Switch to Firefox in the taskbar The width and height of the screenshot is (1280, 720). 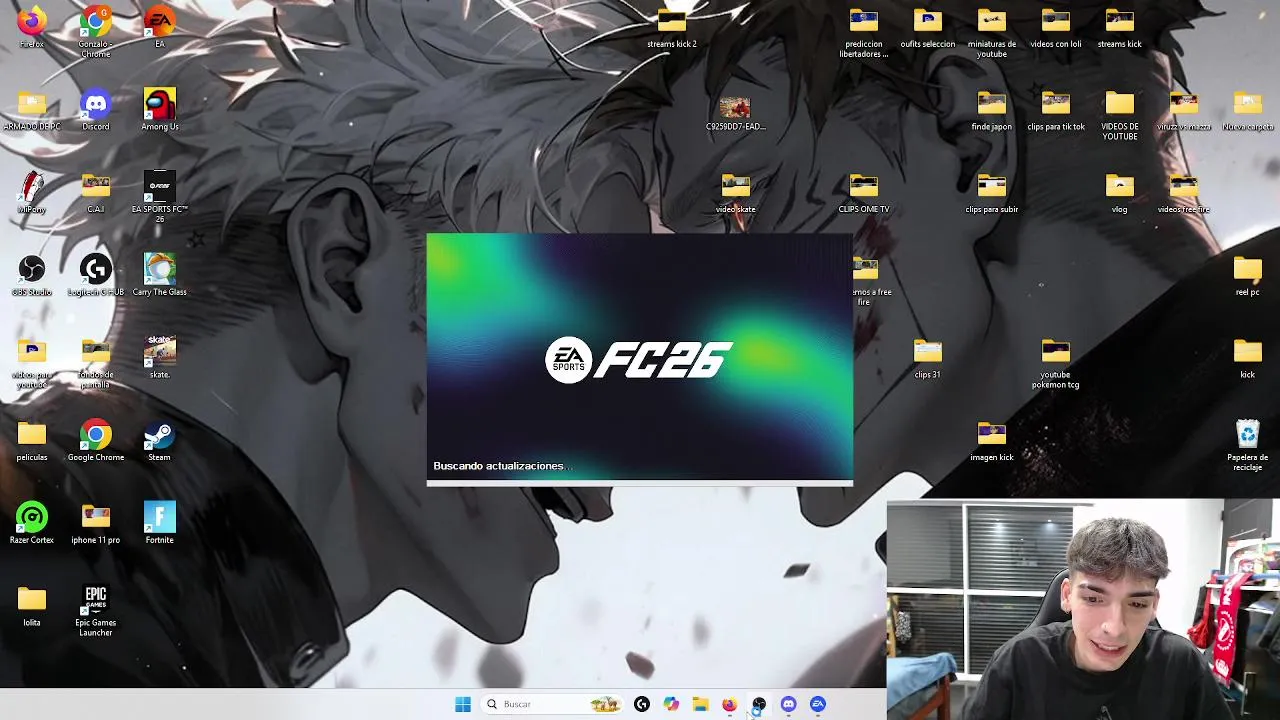click(x=730, y=704)
